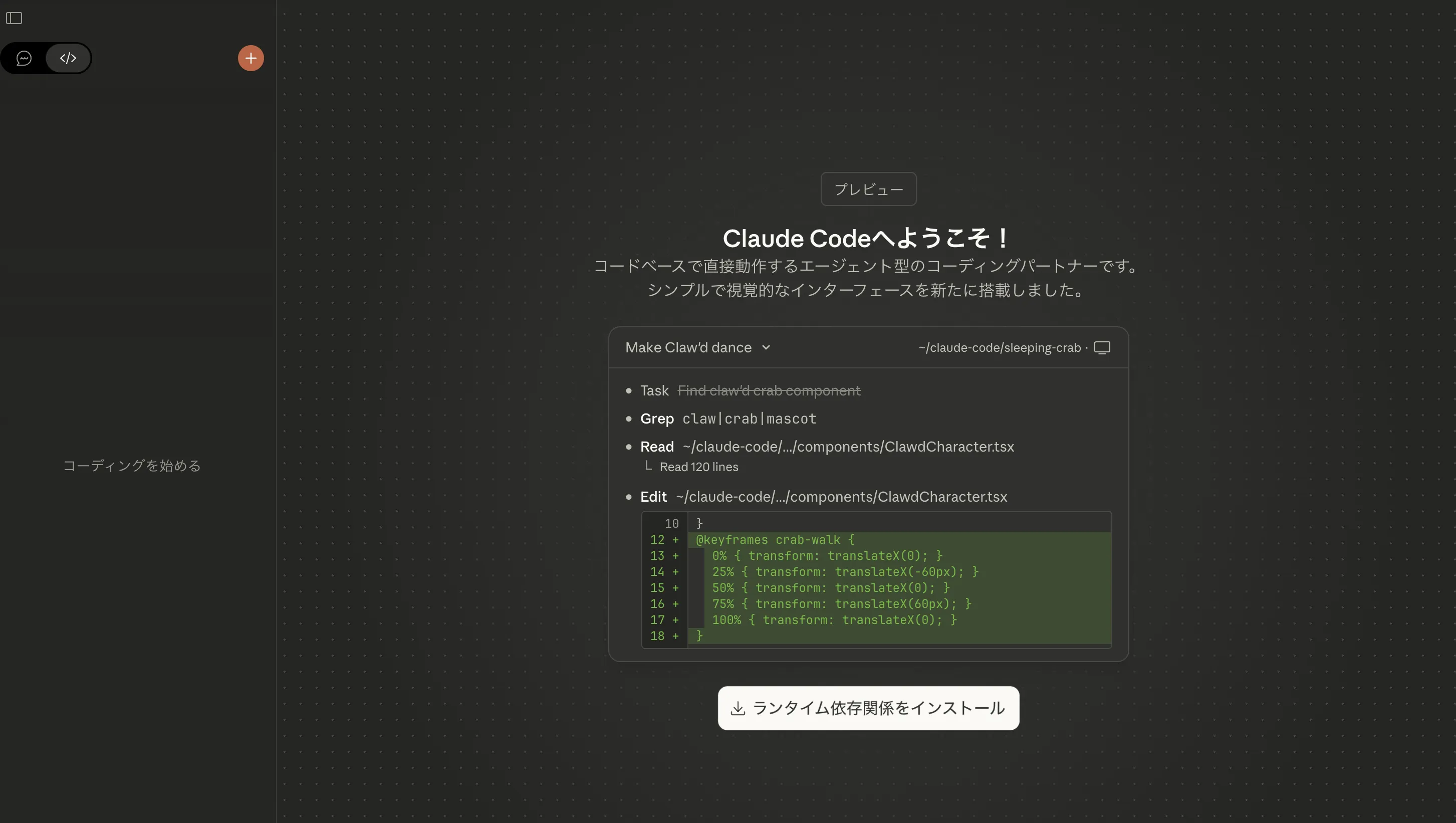Click ランタイム依存関係をインストール button
1456x823 pixels.
pos(878,708)
